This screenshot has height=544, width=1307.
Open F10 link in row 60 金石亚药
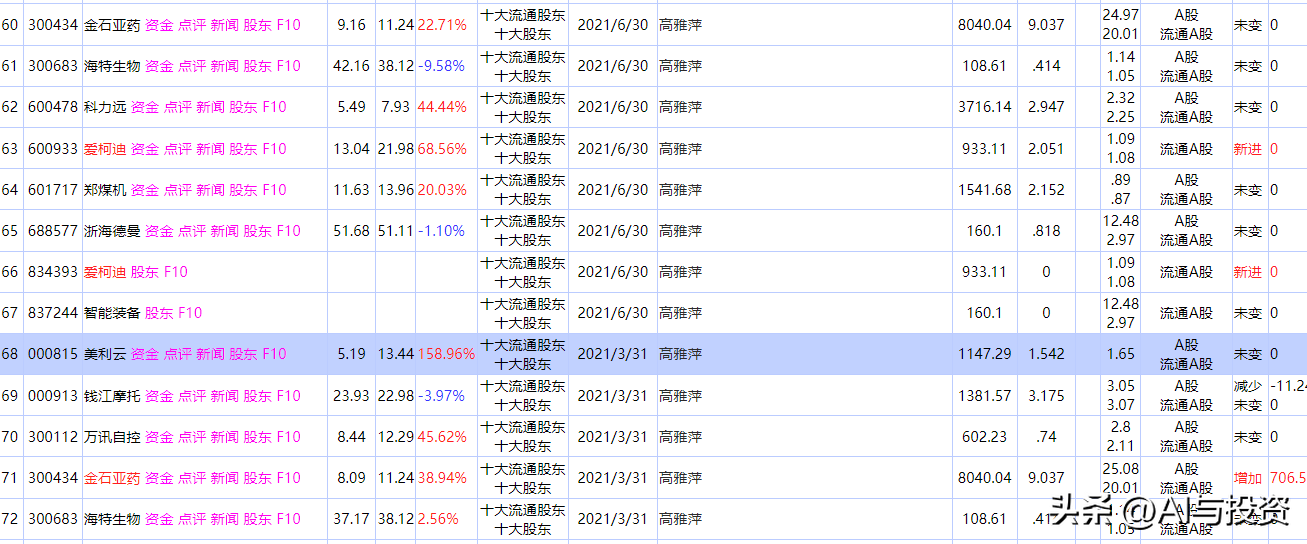[x=288, y=24]
